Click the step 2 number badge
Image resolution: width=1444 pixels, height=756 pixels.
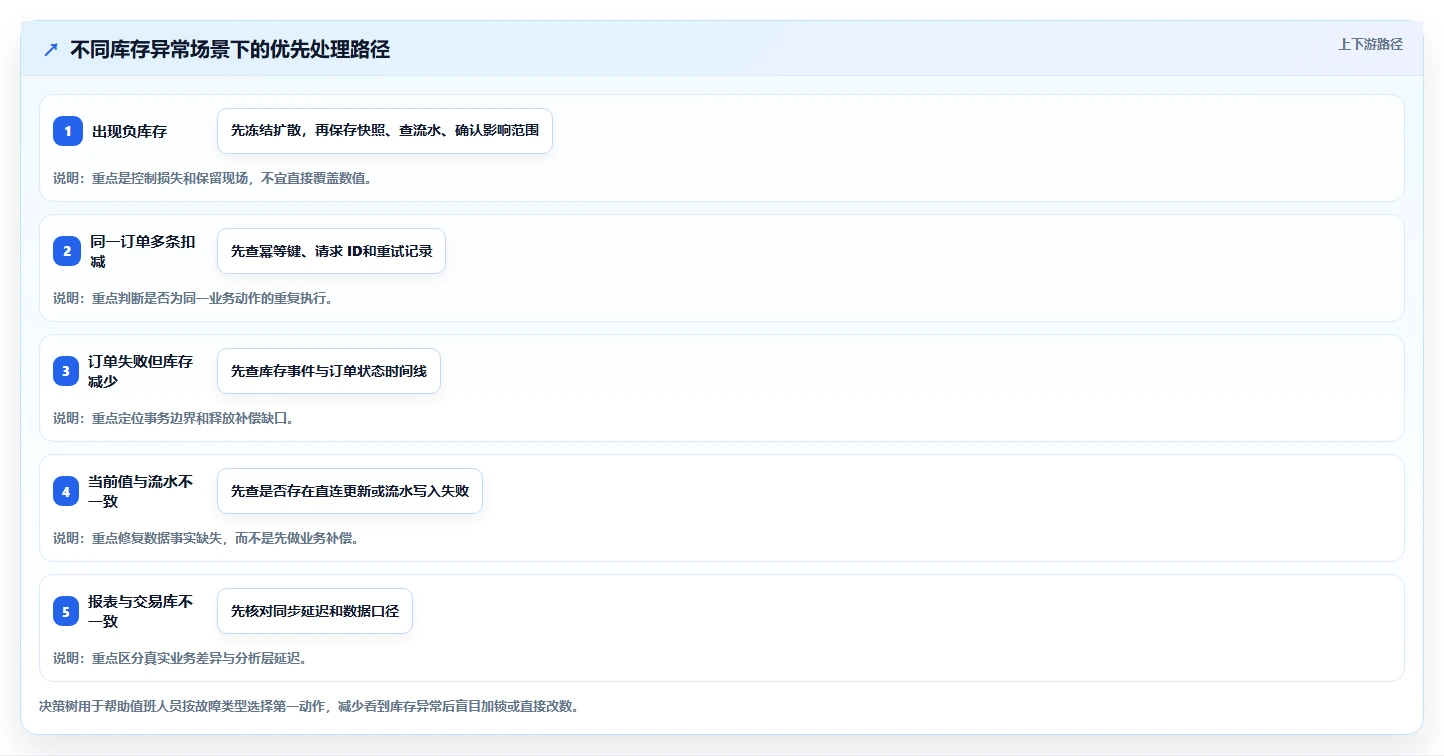[68, 251]
